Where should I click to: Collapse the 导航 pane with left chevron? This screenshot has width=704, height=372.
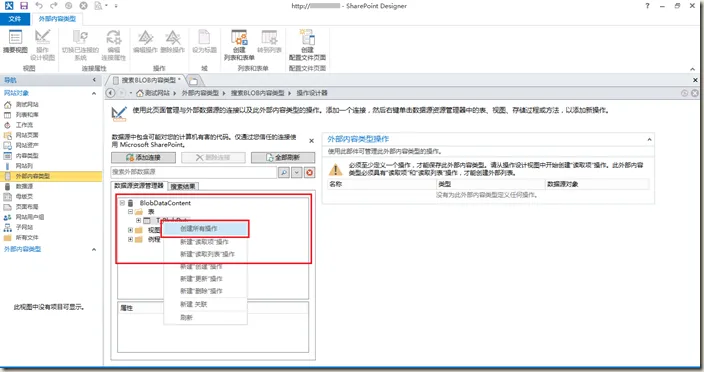click(94, 80)
